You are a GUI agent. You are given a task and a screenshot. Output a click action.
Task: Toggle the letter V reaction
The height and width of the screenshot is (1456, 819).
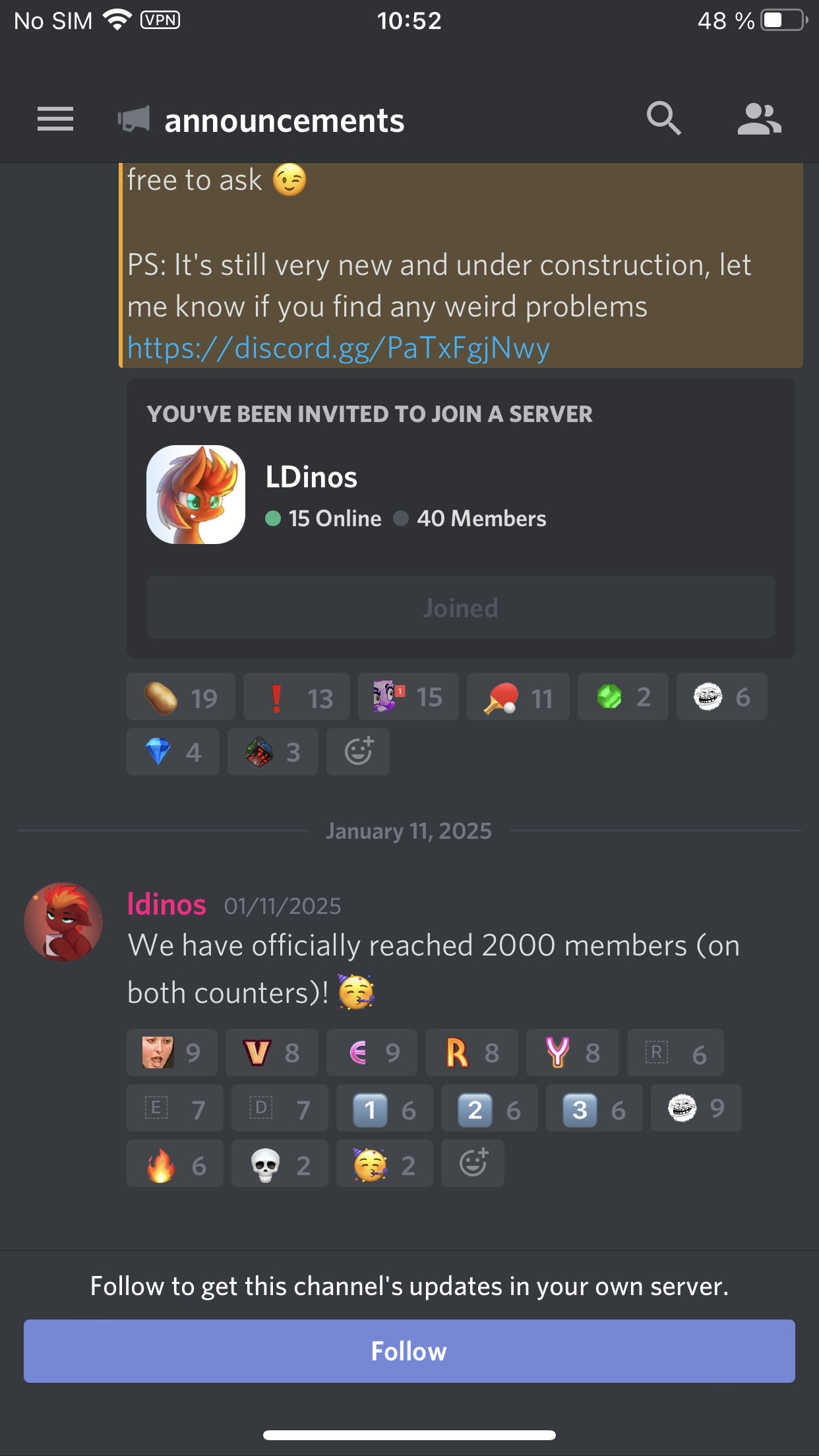(x=272, y=1052)
